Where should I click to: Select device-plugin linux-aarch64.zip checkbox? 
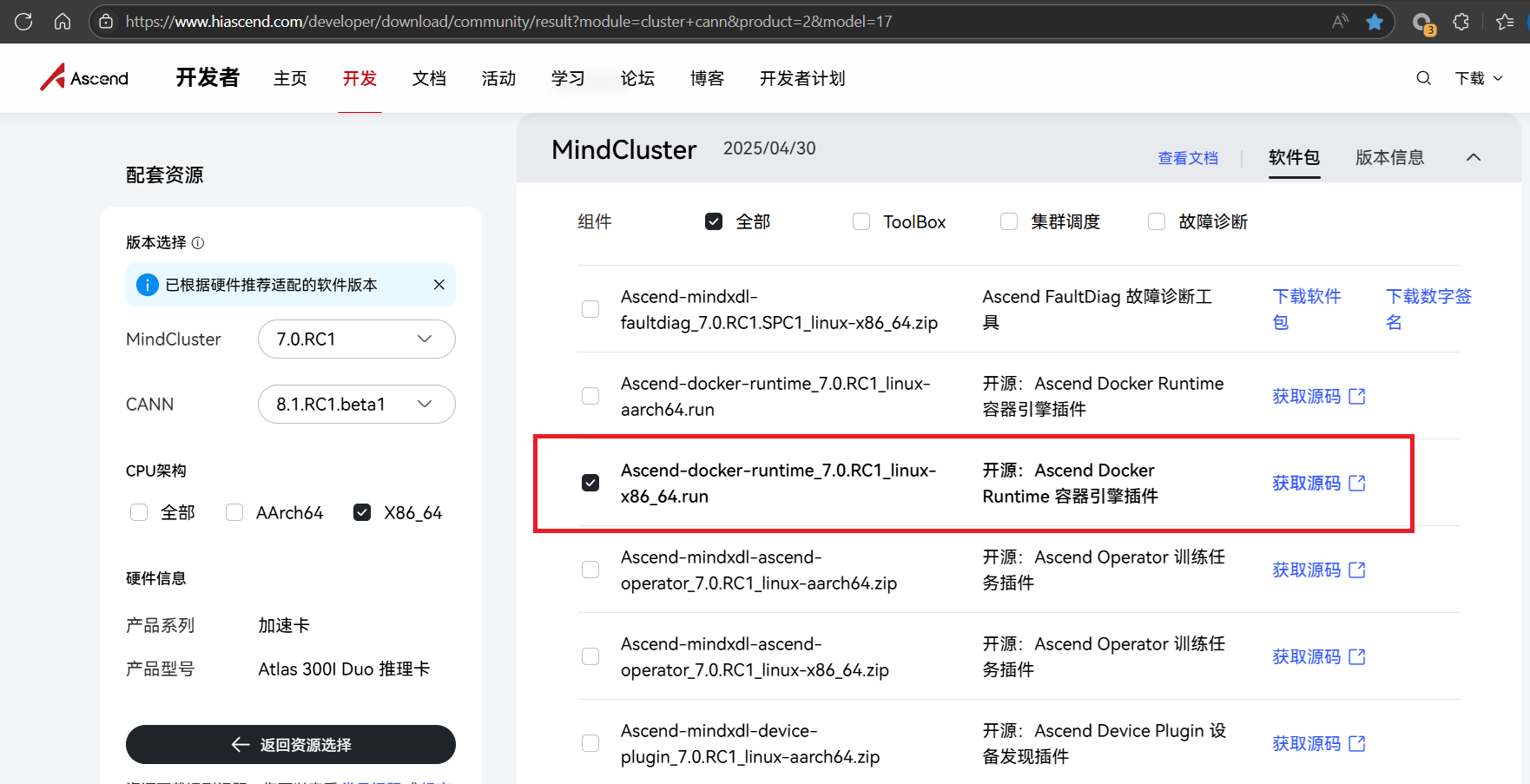point(590,743)
